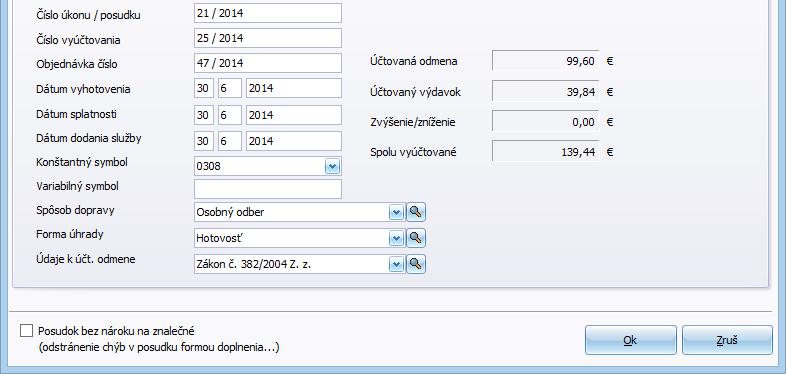Click the Osobný odber combo text
Viewport: 786px width, 374px height.
[x=230, y=212]
